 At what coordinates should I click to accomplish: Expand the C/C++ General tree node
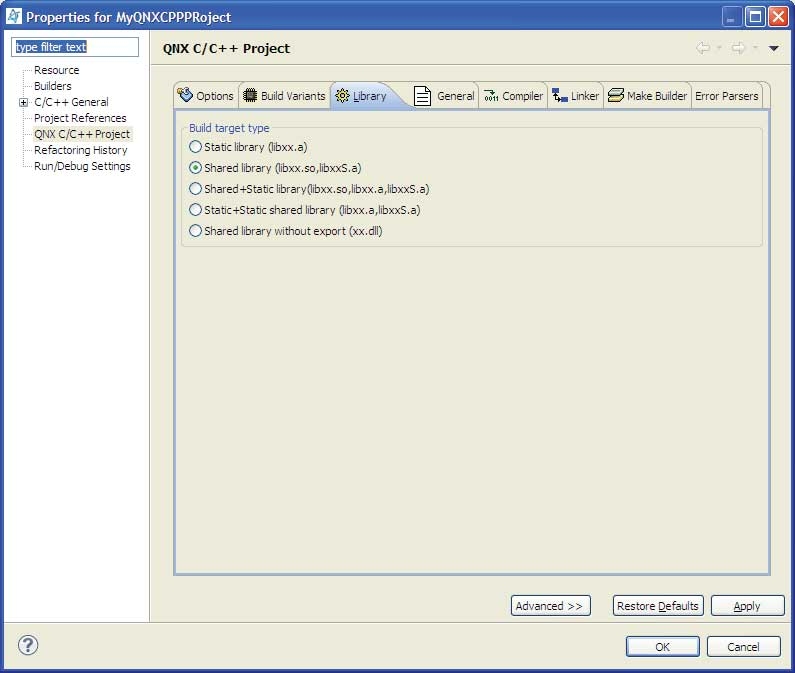click(23, 102)
